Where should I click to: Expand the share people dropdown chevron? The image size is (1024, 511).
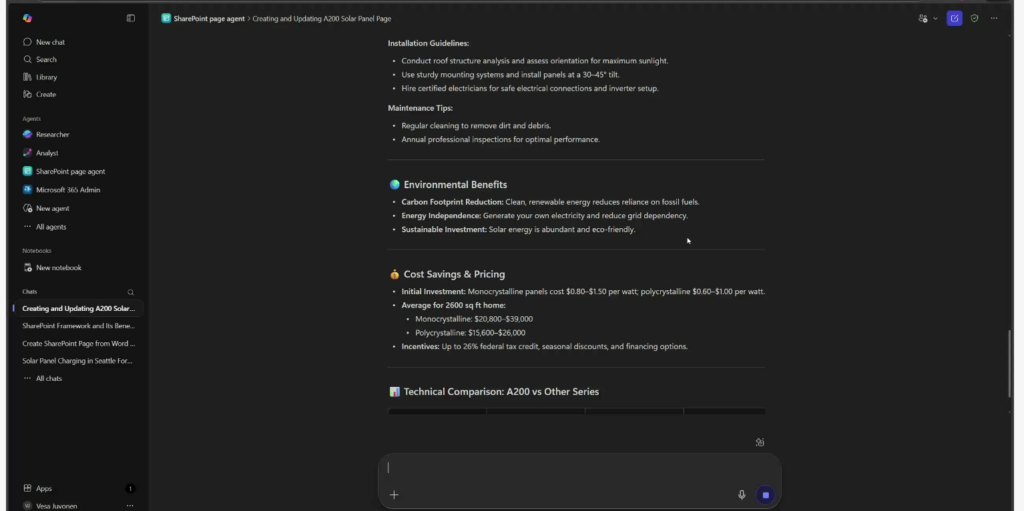point(935,18)
